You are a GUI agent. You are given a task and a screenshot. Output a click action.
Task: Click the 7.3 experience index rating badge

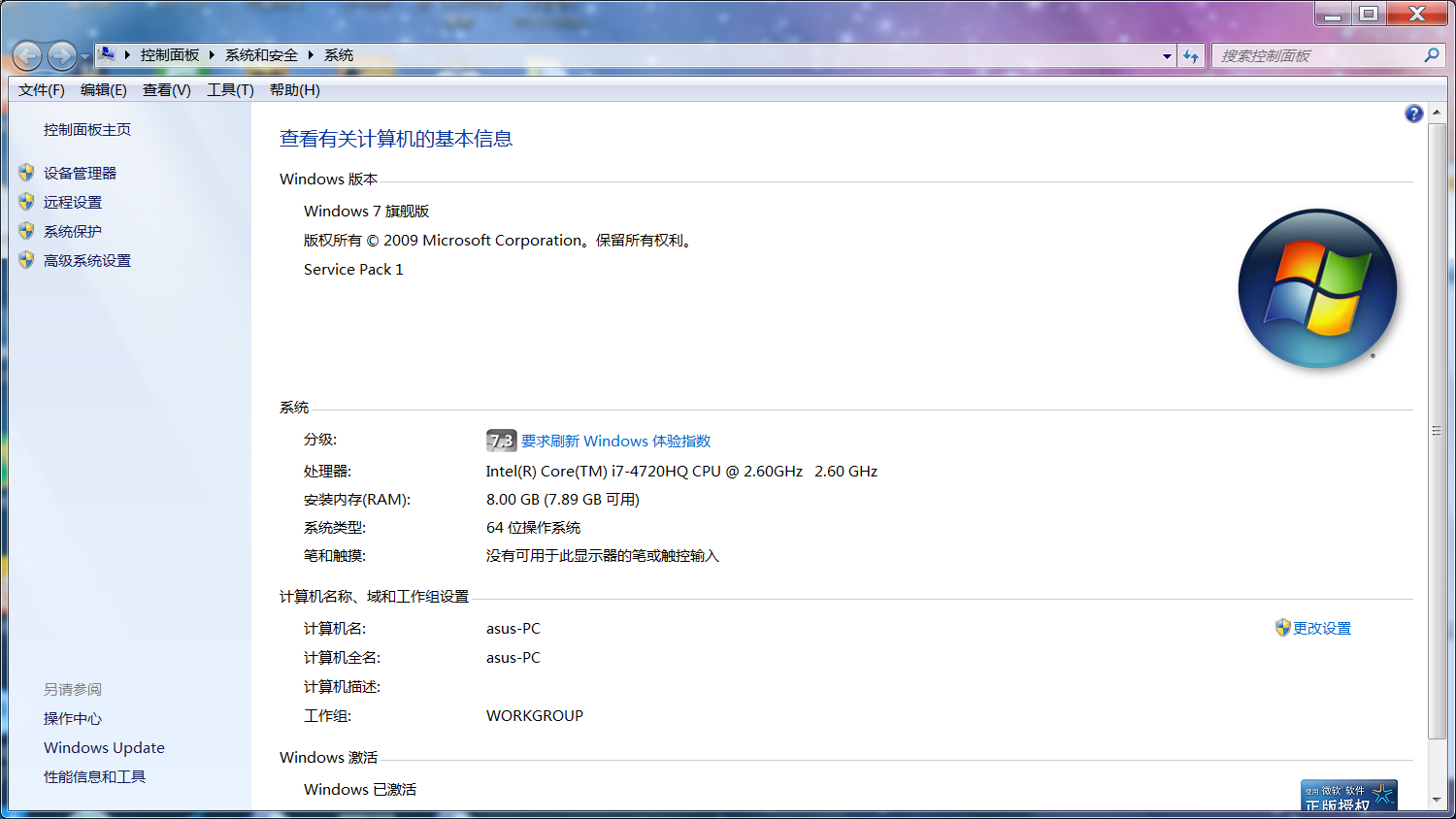pos(501,442)
